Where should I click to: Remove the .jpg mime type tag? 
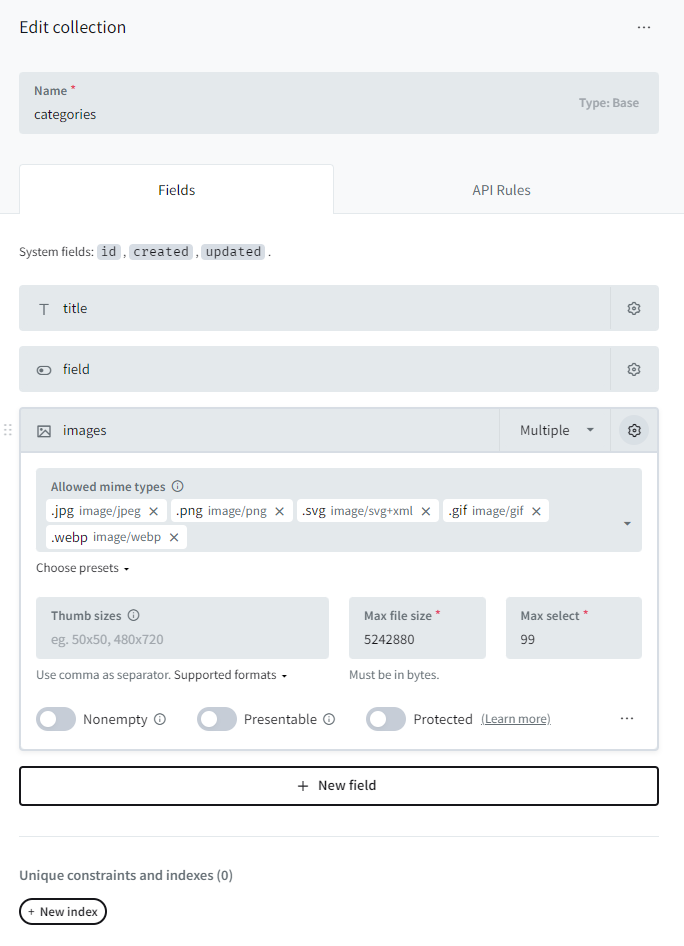pos(153,511)
